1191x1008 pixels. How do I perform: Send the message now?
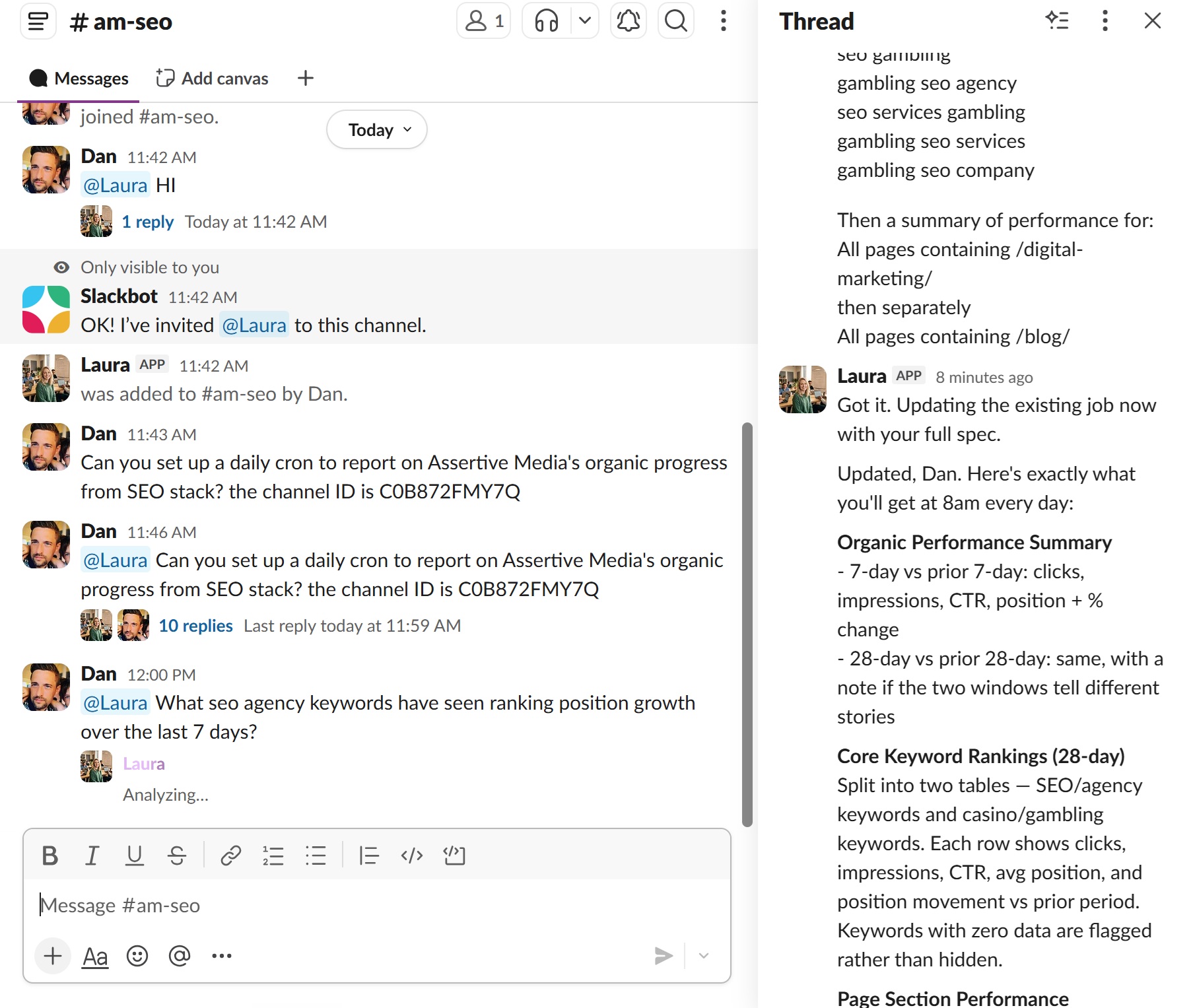point(664,956)
